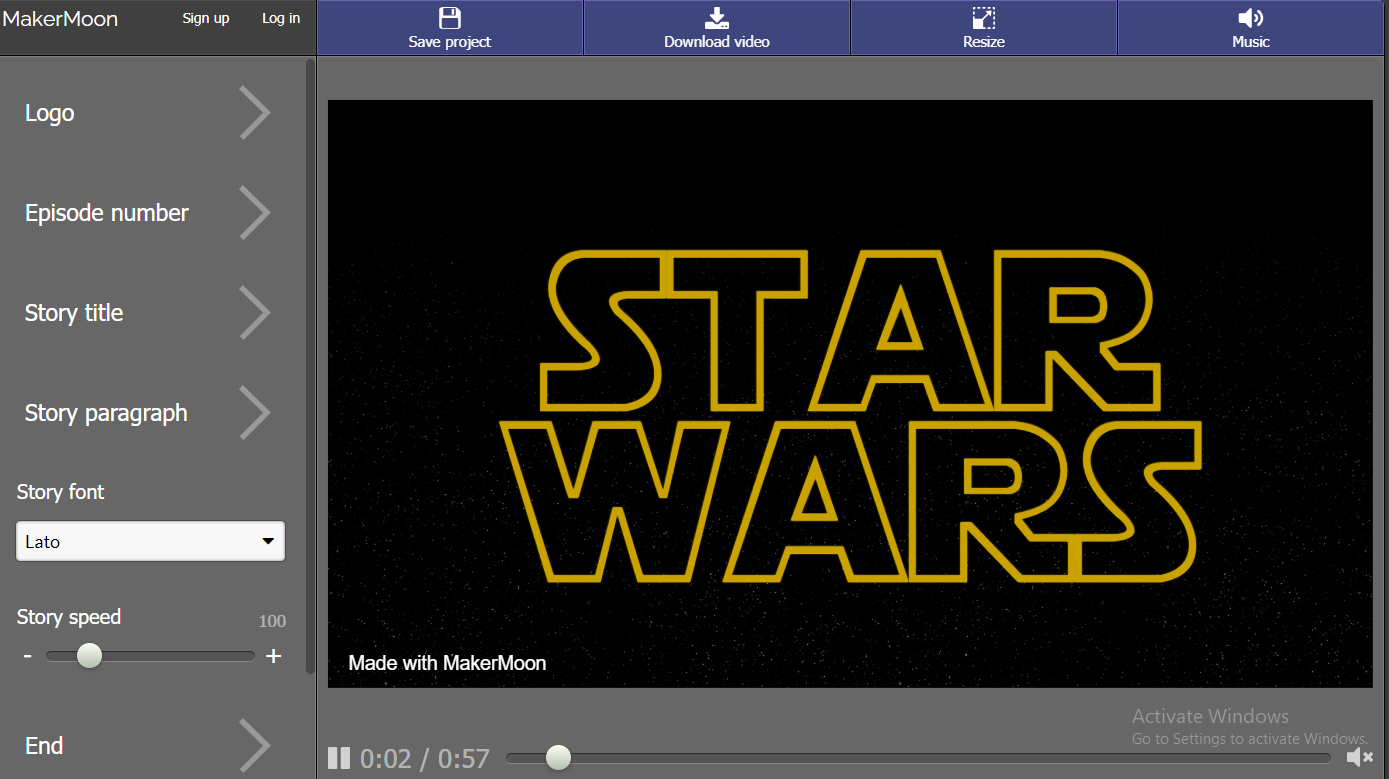Viewport: 1389px width, 779px height.
Task: Select the End menu label
Action: click(x=44, y=746)
